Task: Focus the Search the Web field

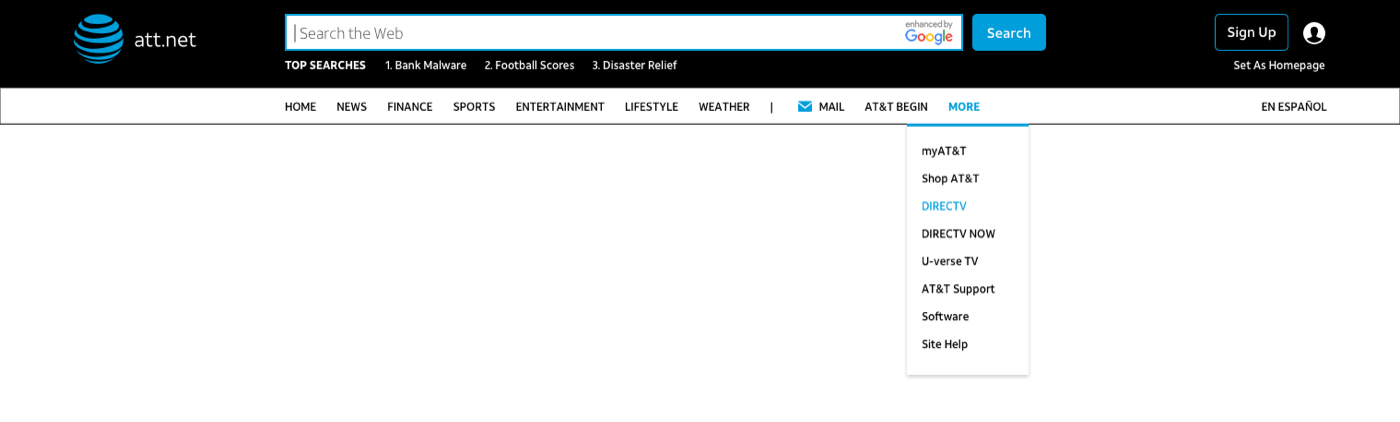Action: 624,32
